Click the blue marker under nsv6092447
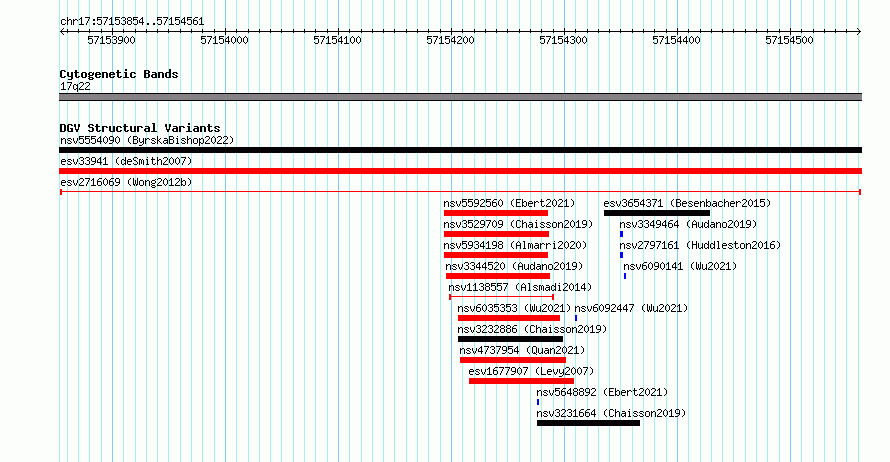This screenshot has height=462, width=890. 576,318
